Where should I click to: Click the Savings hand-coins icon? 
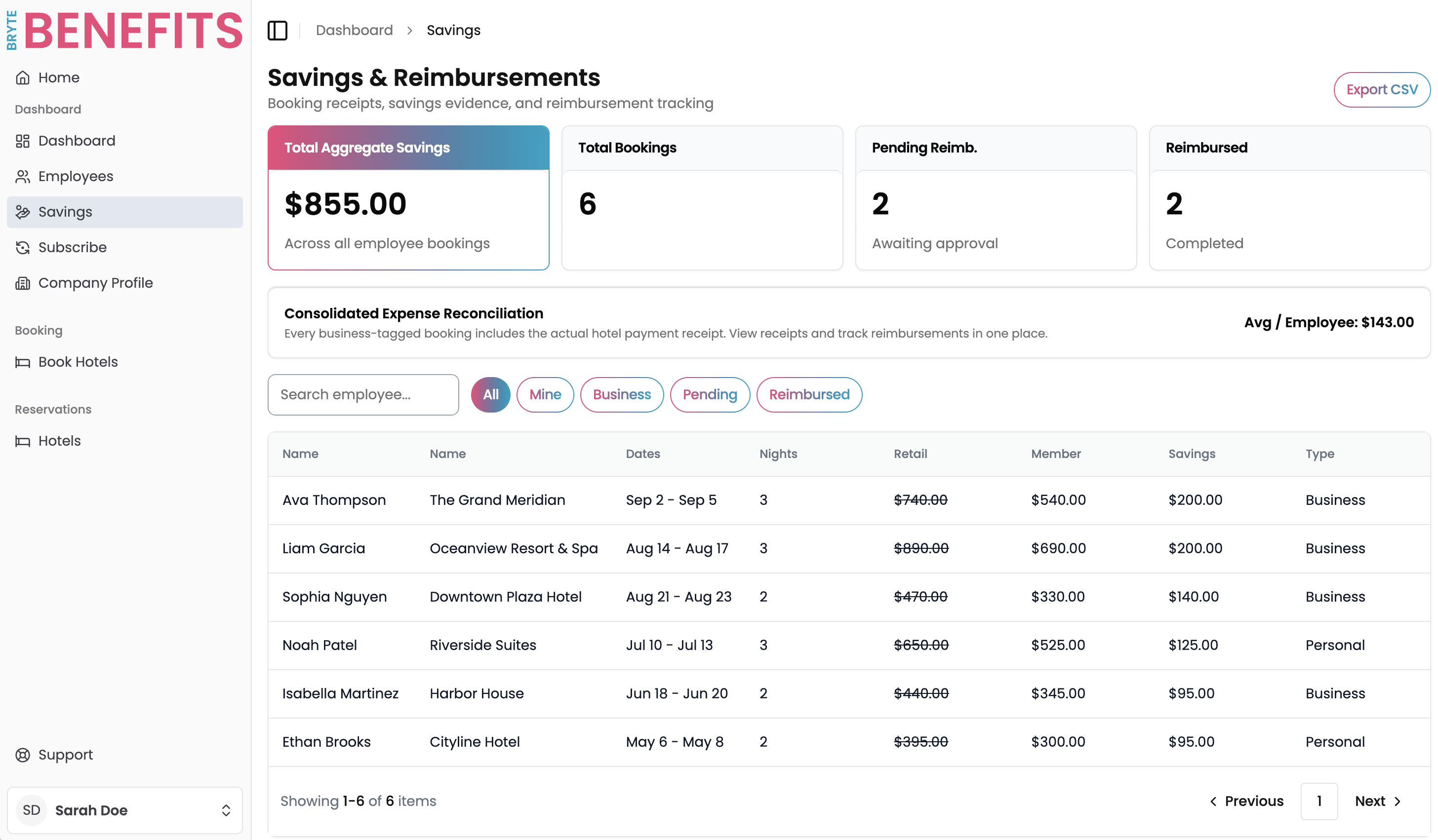click(x=23, y=212)
